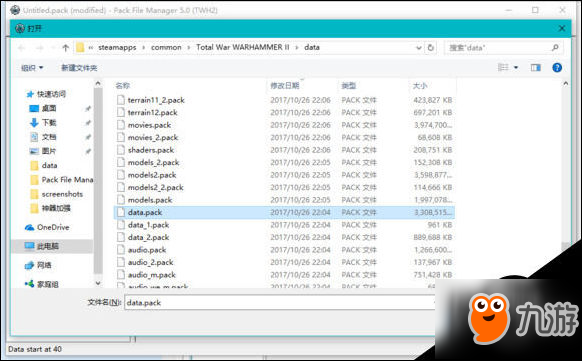Viewport: 582px width, 361px height.
Task: Refresh the data folder listing
Action: coord(431,47)
